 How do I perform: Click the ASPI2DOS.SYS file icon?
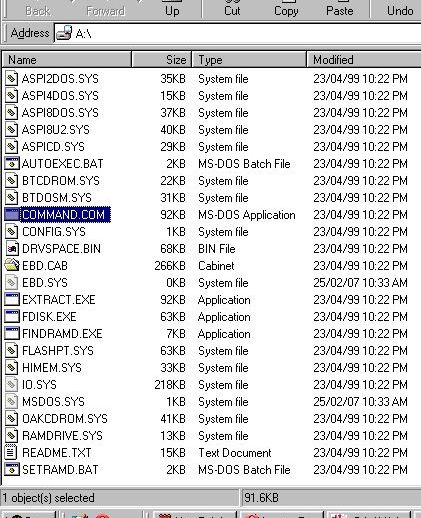tap(11, 79)
